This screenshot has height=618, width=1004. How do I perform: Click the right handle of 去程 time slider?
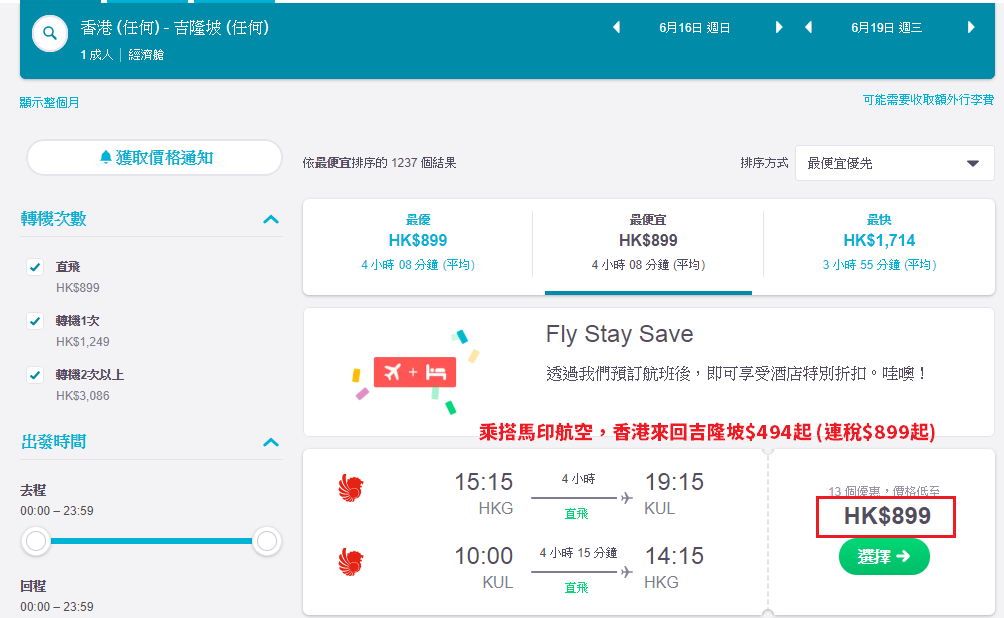click(266, 541)
